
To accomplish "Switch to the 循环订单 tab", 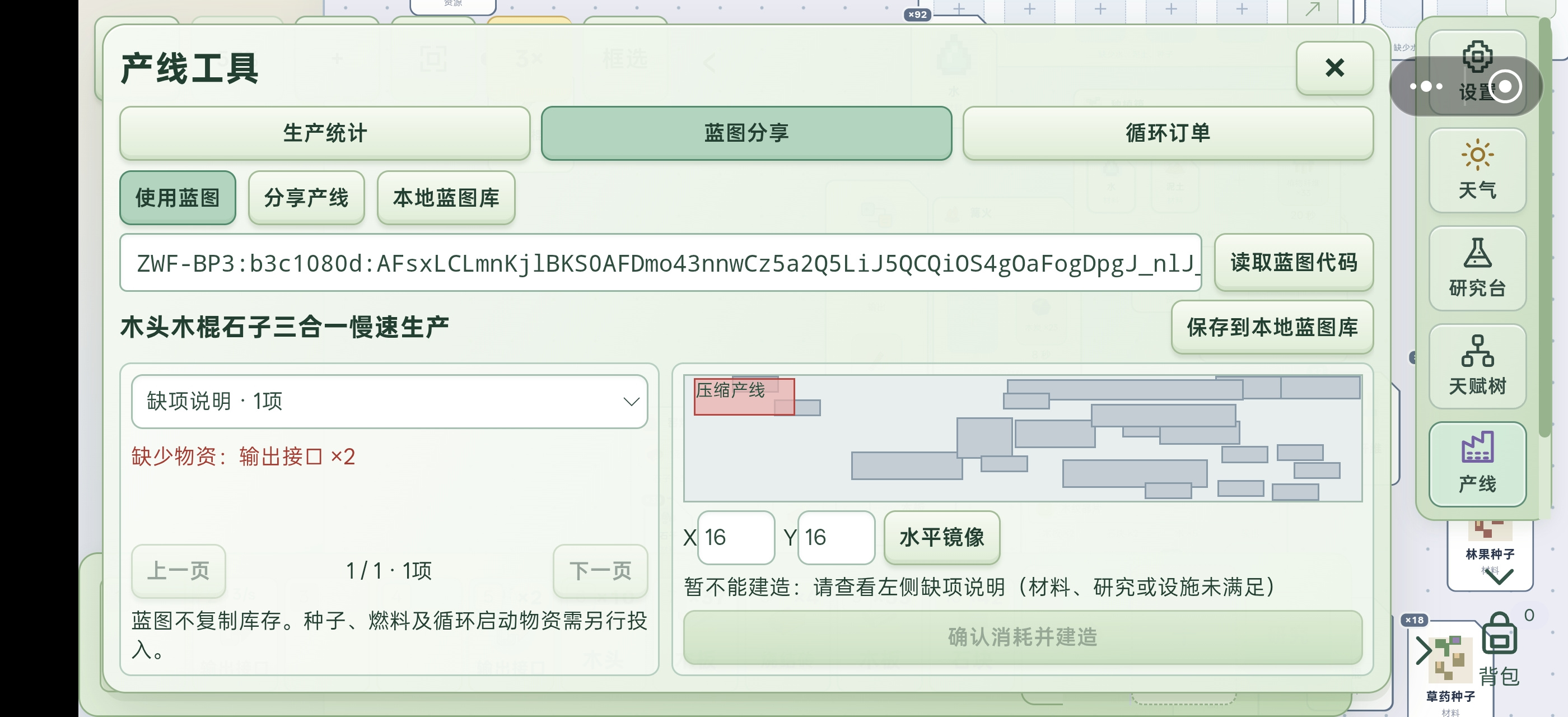I will pyautogui.click(x=1168, y=133).
